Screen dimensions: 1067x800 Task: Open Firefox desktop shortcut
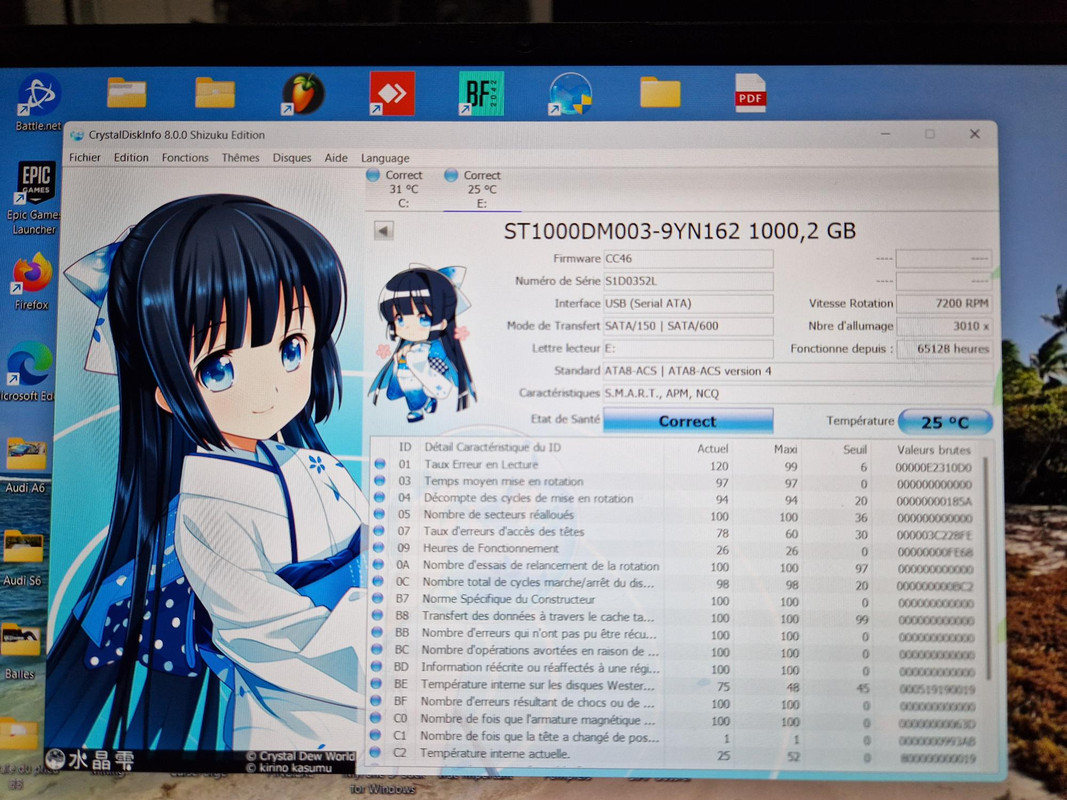32,281
